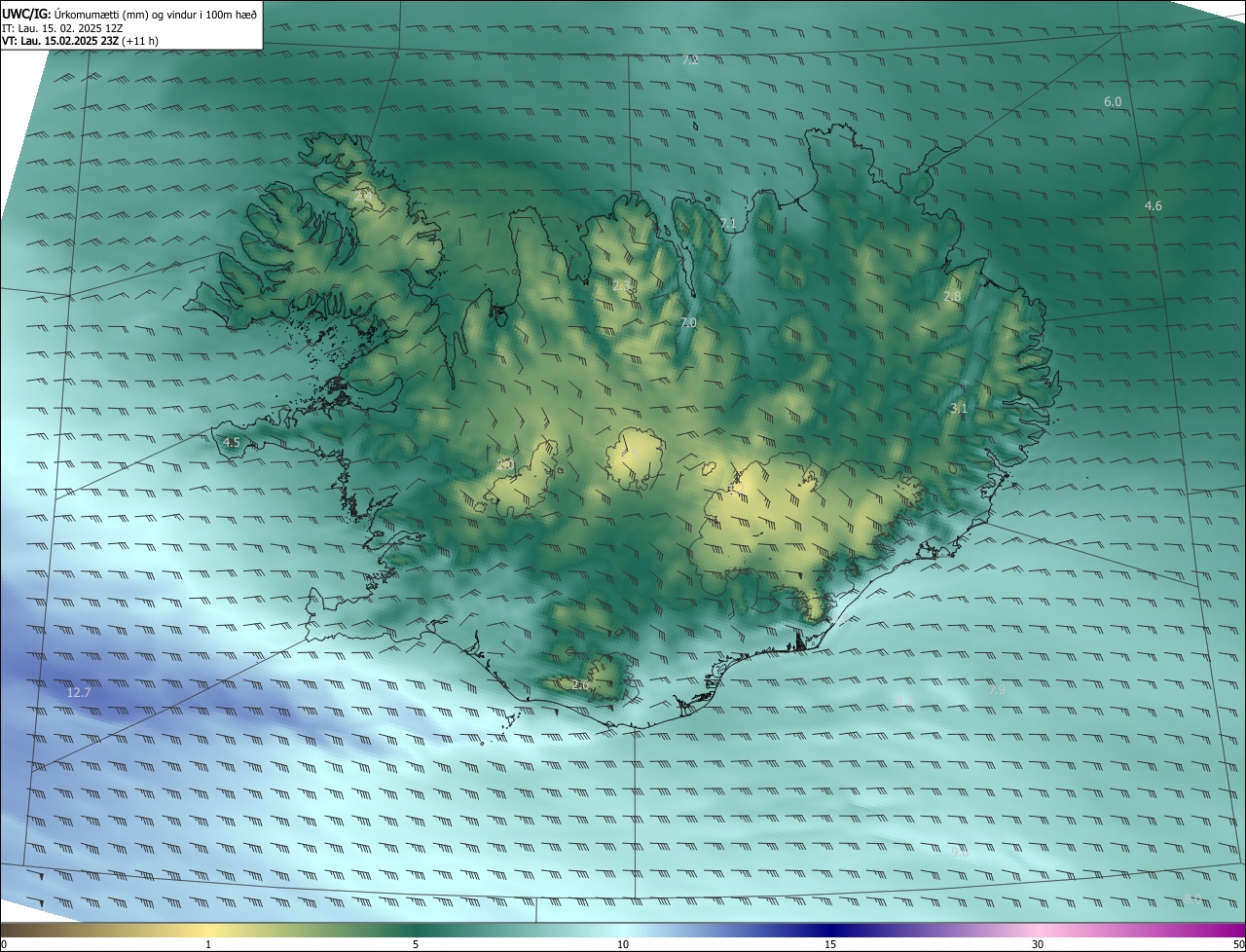
Task: Click the 7.2 value label
Action: click(690, 60)
